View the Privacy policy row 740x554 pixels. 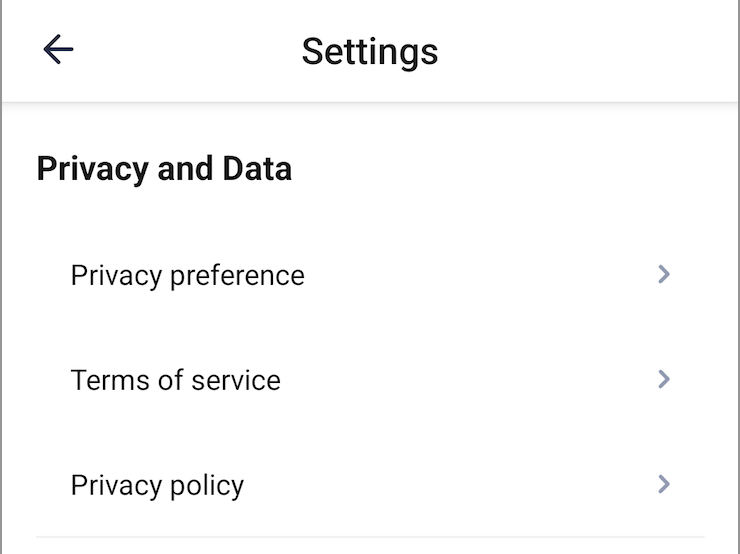370,486
